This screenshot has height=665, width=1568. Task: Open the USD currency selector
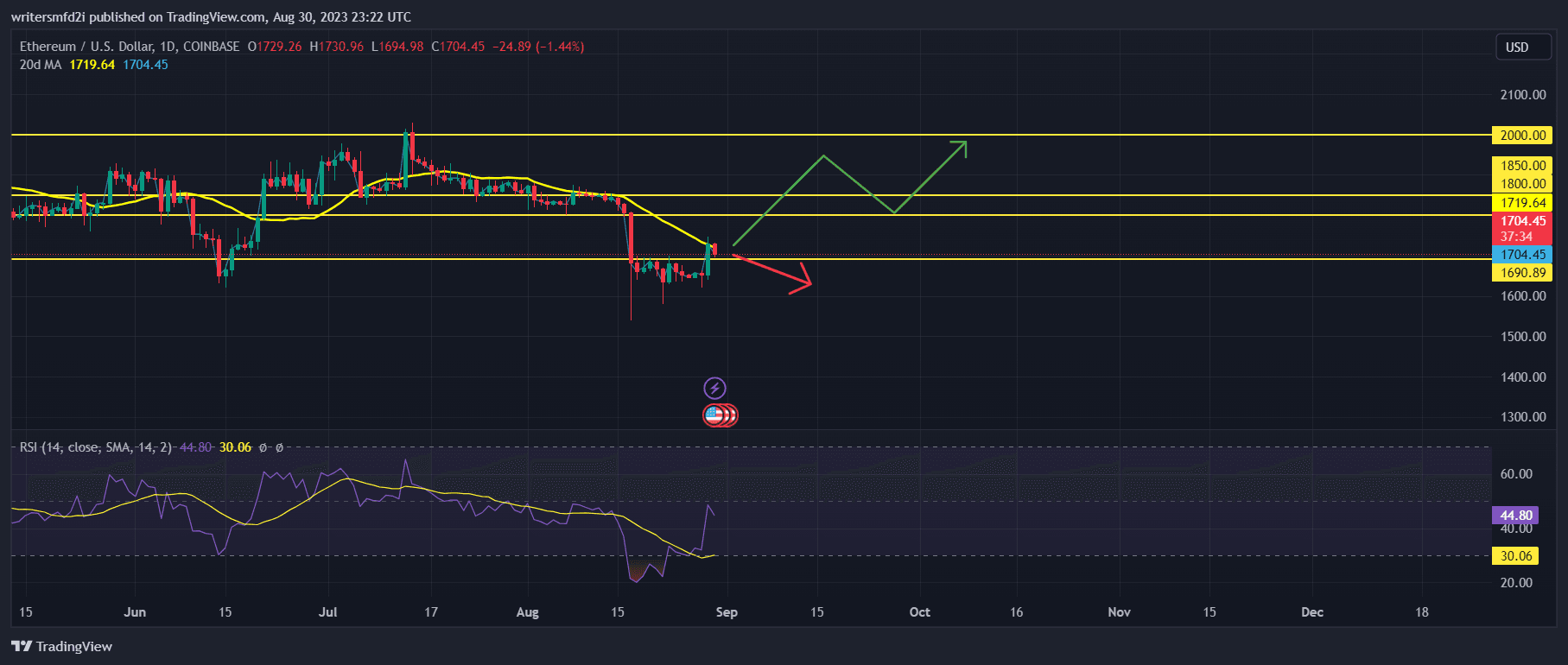tap(1517, 47)
